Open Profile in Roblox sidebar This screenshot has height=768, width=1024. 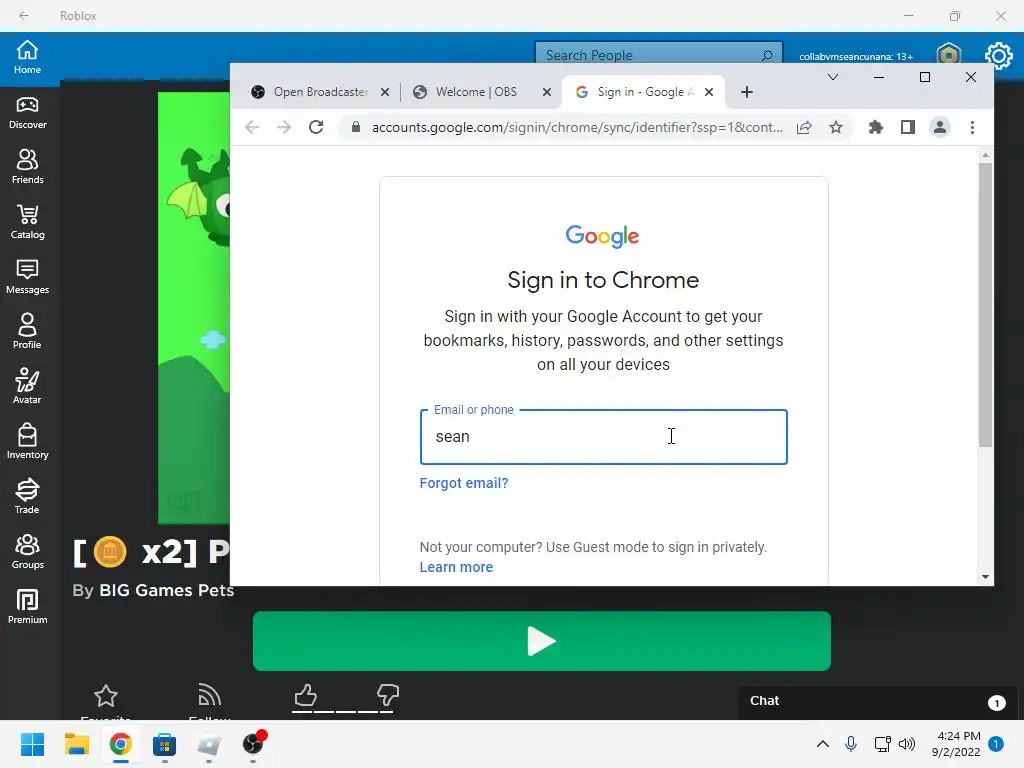(27, 332)
